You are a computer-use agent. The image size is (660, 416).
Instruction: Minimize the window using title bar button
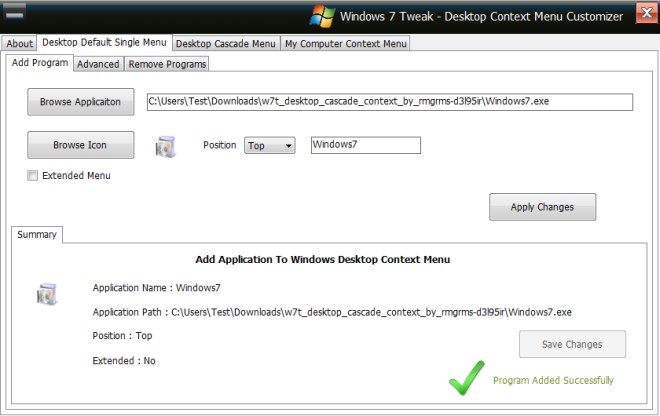coord(15,13)
